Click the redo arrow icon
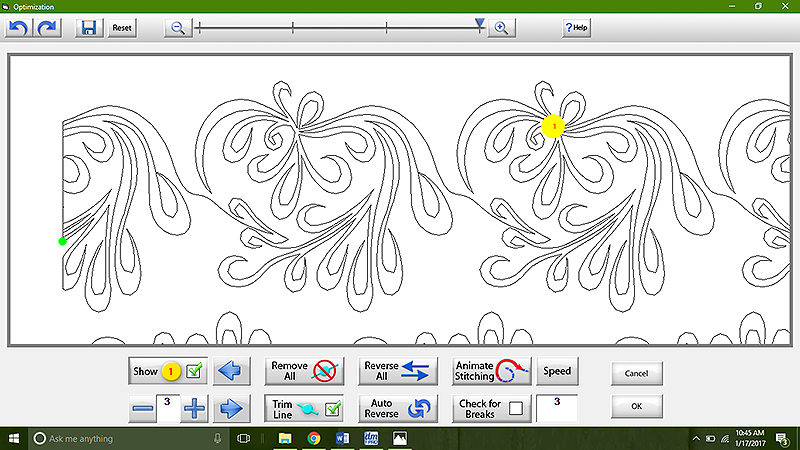The image size is (800, 450). 47,28
